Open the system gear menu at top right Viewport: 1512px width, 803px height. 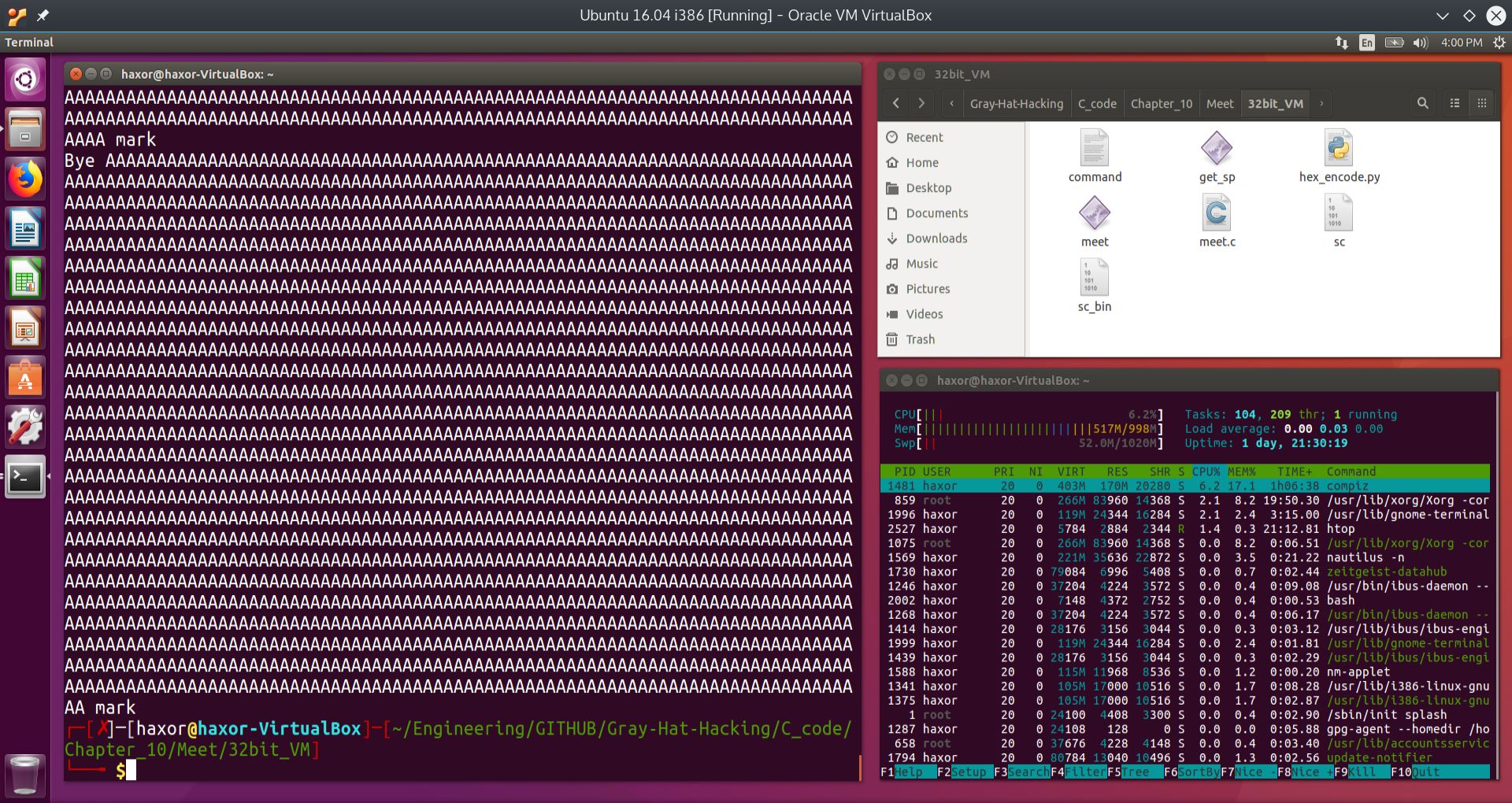(1500, 43)
